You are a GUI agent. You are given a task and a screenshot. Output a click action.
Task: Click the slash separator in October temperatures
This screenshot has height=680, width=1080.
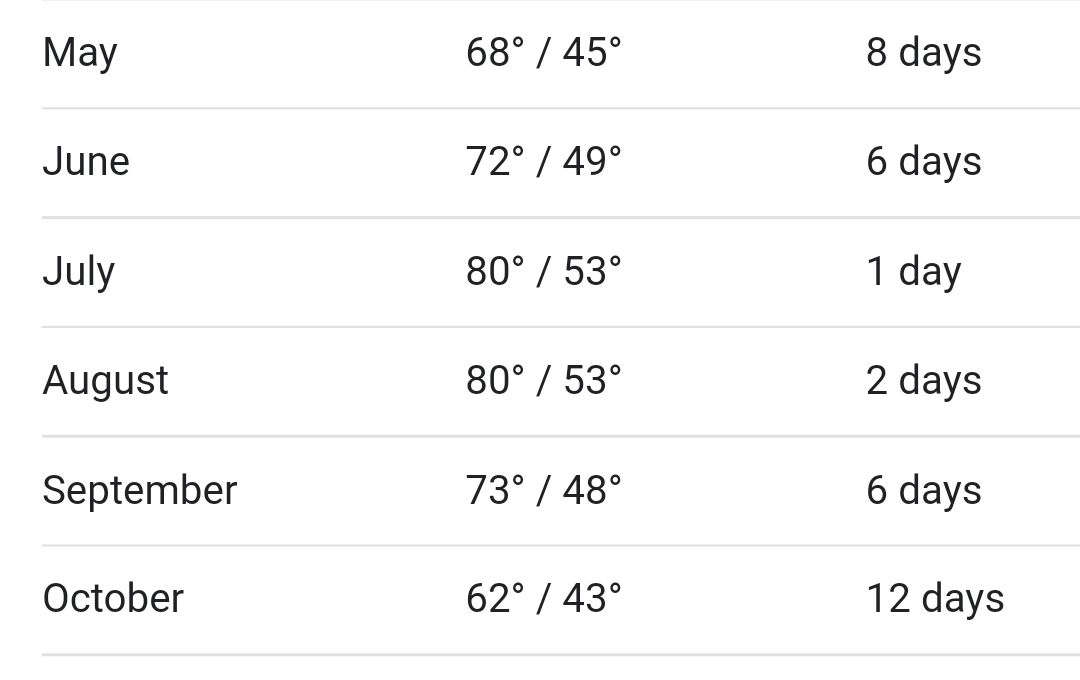coord(543,598)
